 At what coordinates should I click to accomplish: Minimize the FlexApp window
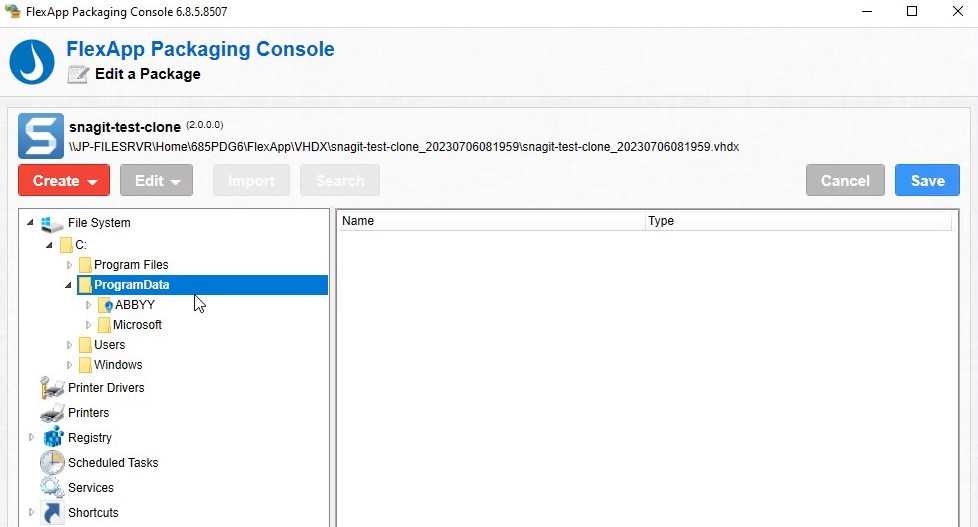tap(866, 11)
